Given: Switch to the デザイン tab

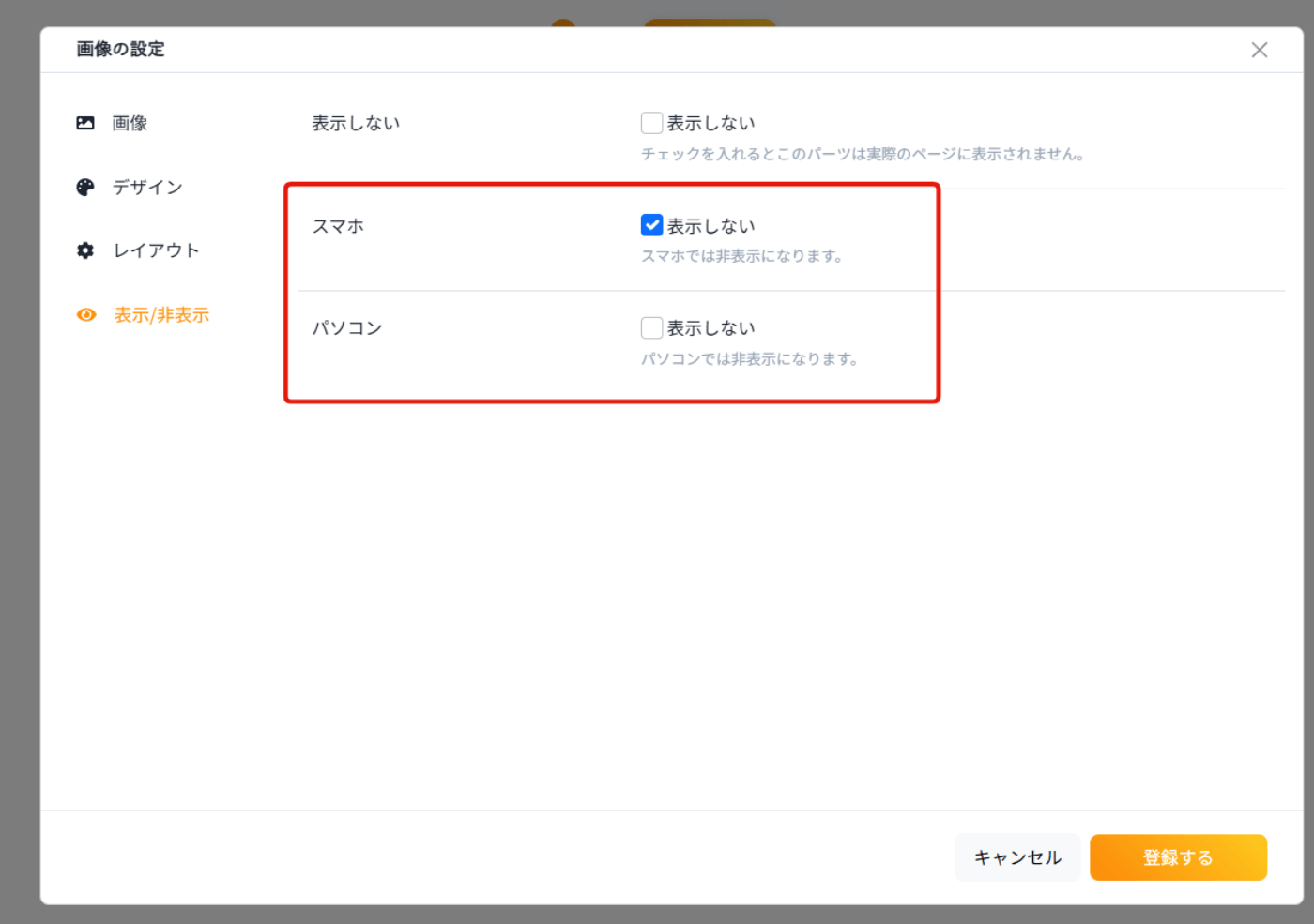Looking at the screenshot, I should 147,187.
